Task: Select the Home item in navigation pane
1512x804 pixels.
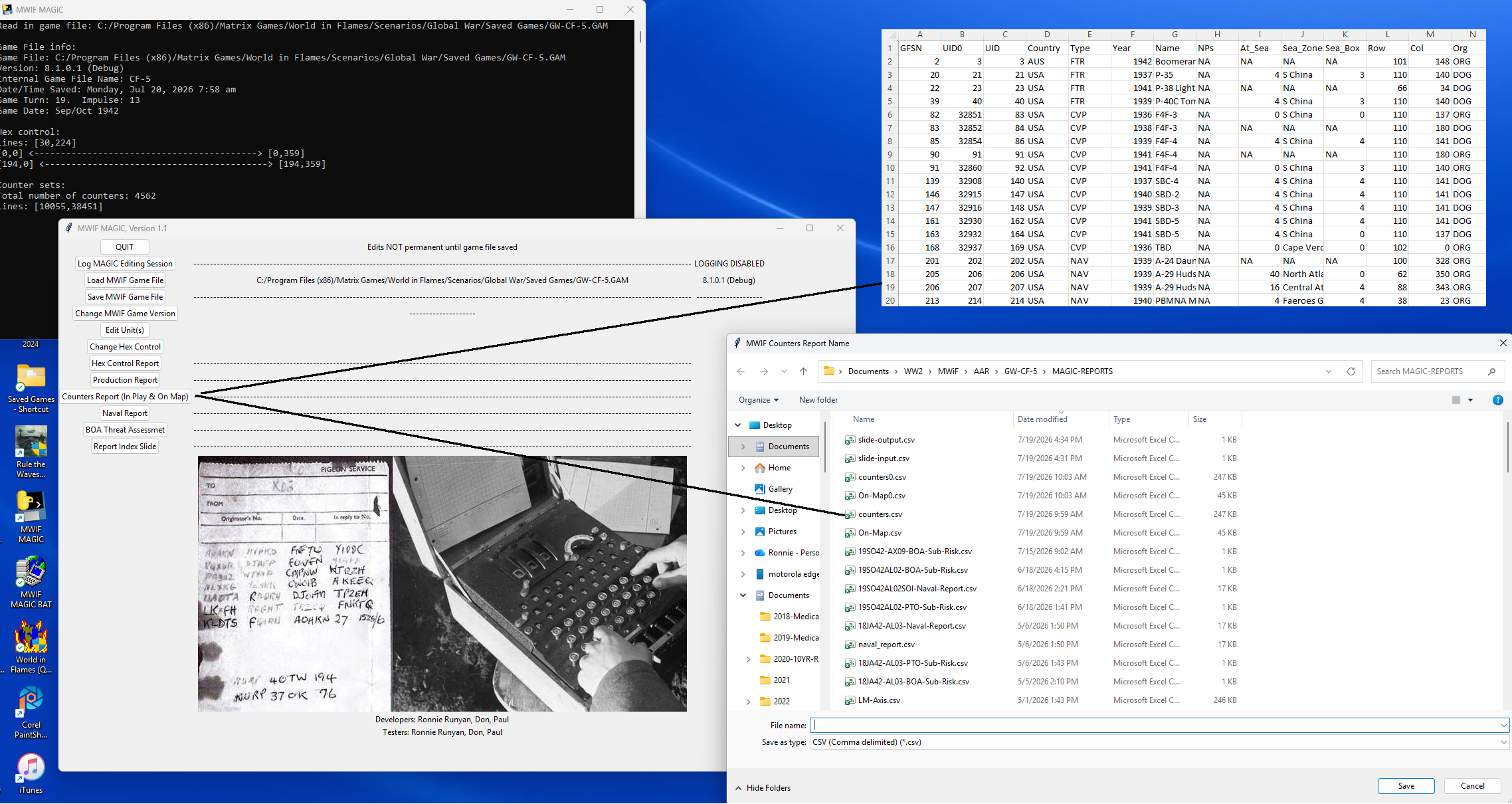Action: pyautogui.click(x=779, y=468)
